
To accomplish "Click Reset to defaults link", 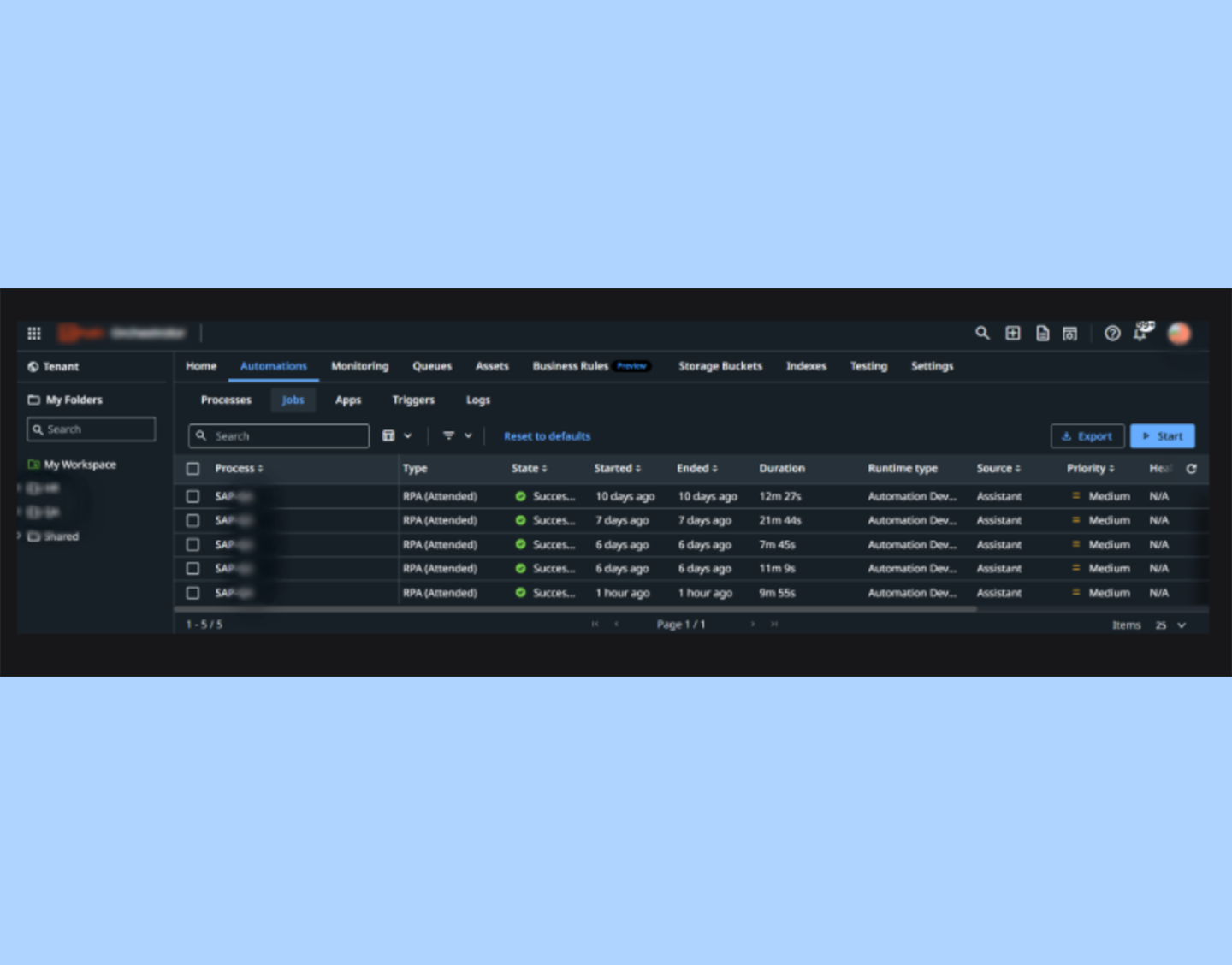I will (547, 436).
